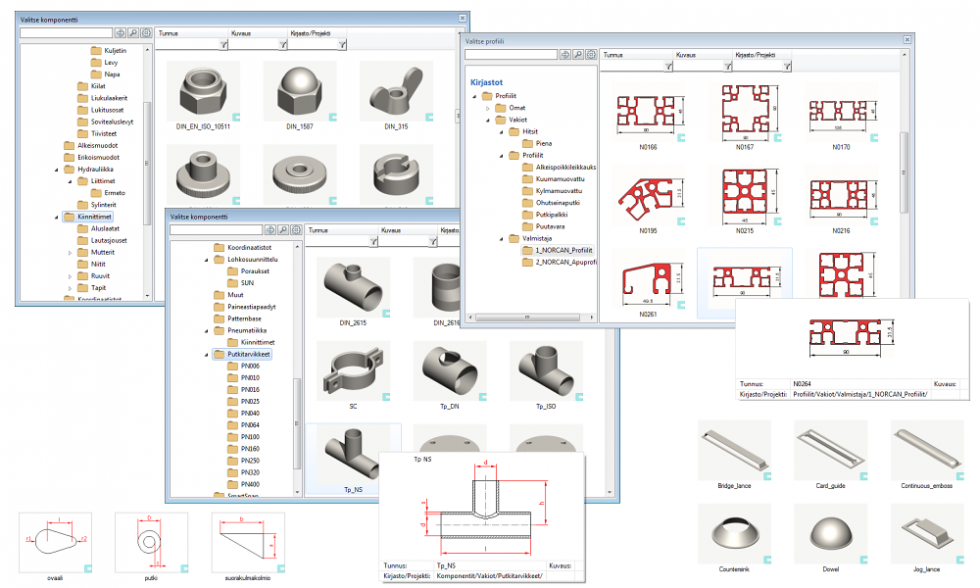
Task: Click the search field in Valitse profiili
Action: pos(510,55)
